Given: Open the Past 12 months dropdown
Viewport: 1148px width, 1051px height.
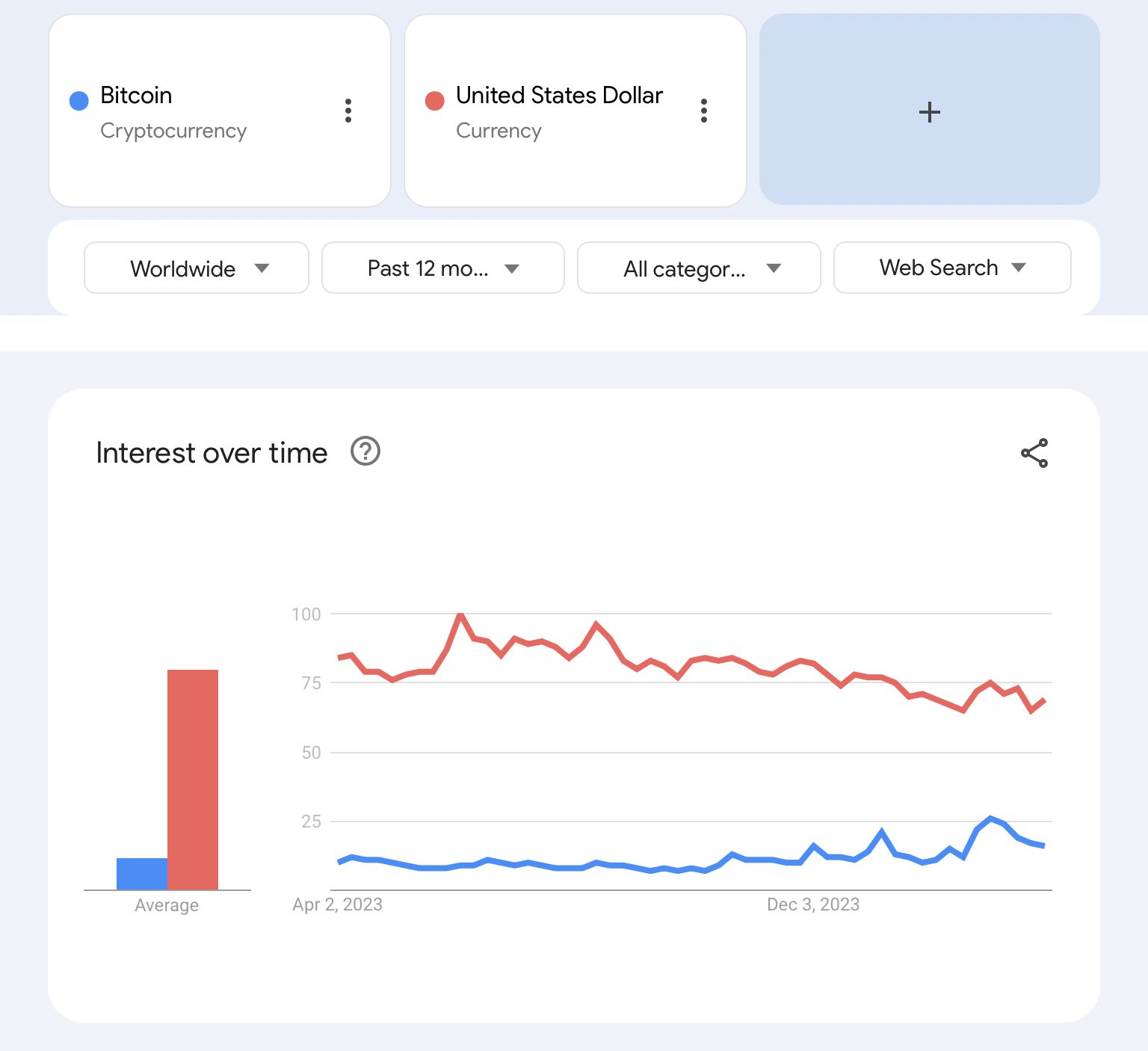Looking at the screenshot, I should 442,268.
